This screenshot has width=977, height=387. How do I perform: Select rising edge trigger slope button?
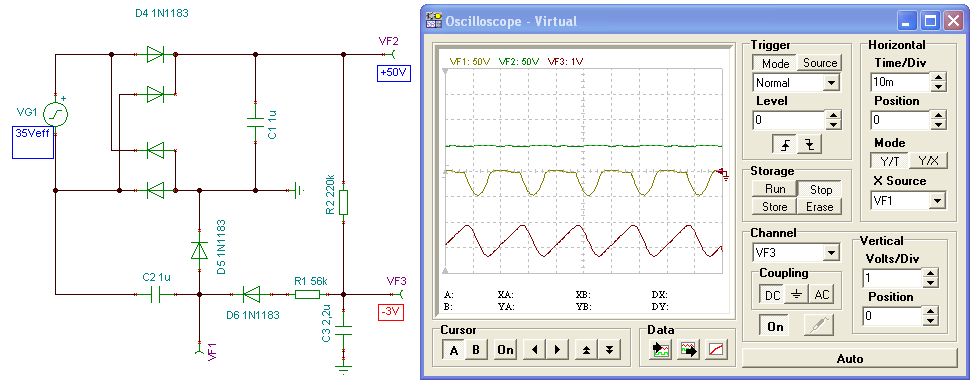pyautogui.click(x=784, y=145)
